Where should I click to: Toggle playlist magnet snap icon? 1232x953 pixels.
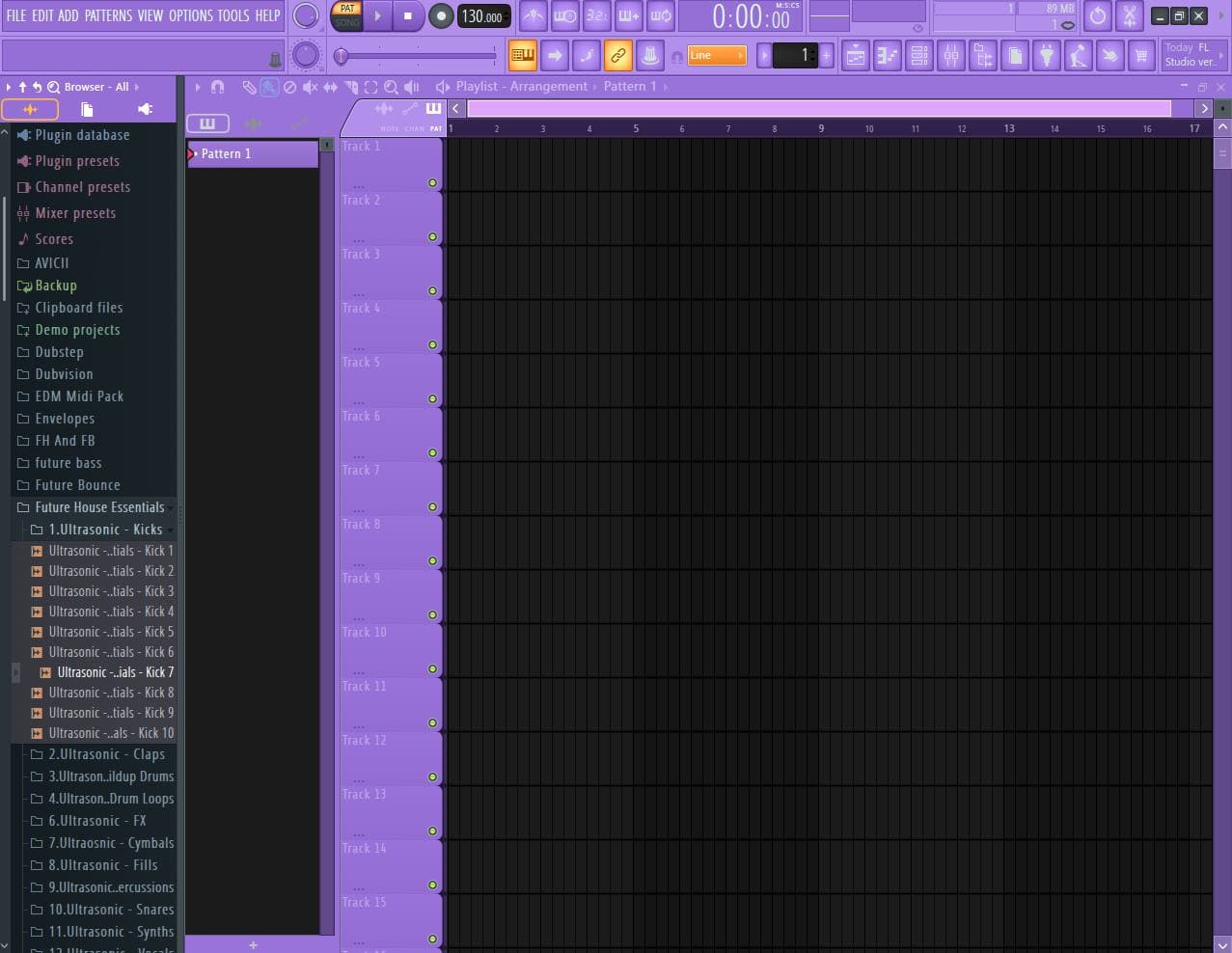point(217,87)
